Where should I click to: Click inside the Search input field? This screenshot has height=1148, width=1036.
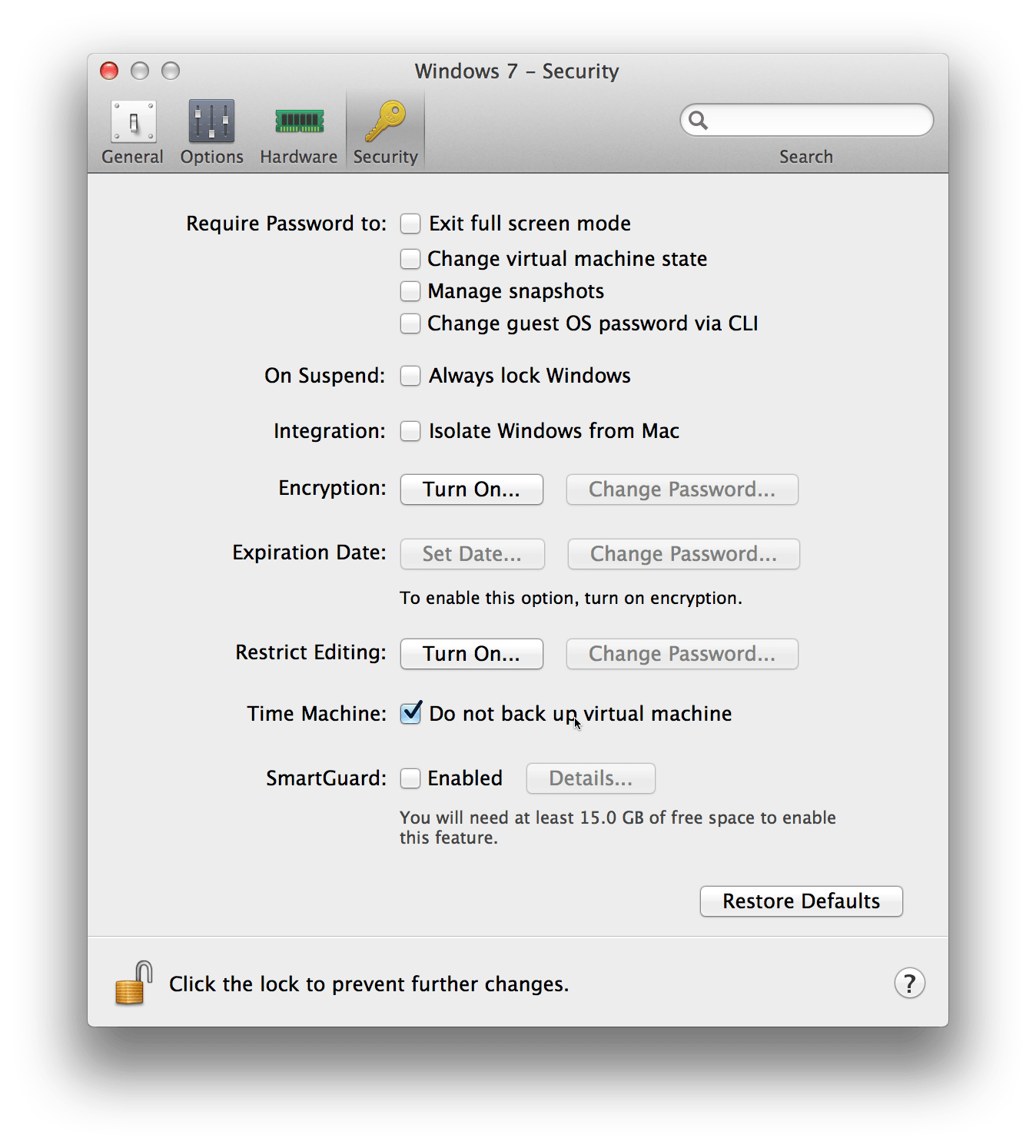tap(807, 120)
